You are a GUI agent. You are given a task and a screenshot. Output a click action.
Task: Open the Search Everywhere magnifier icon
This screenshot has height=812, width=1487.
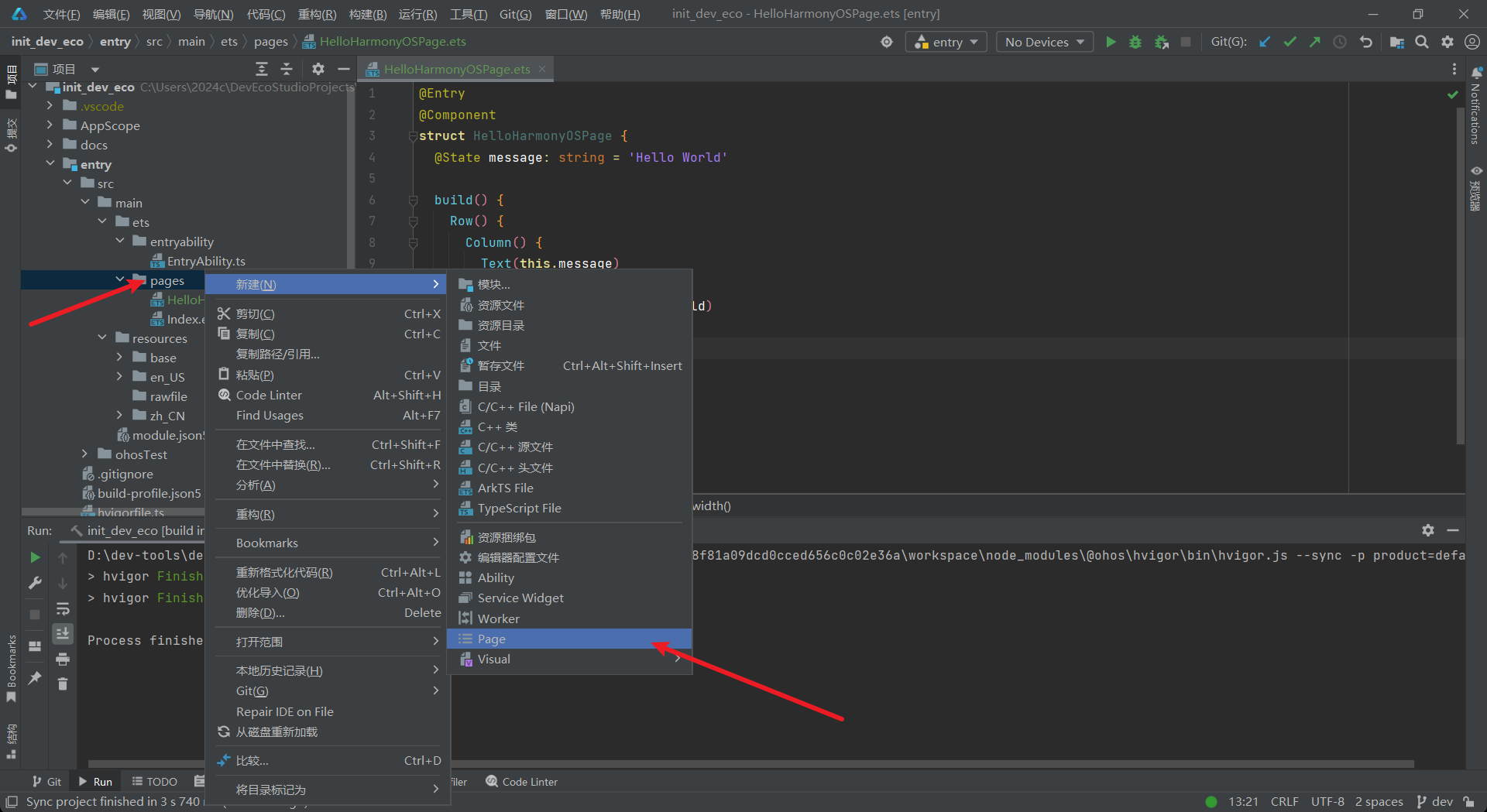tap(1422, 42)
